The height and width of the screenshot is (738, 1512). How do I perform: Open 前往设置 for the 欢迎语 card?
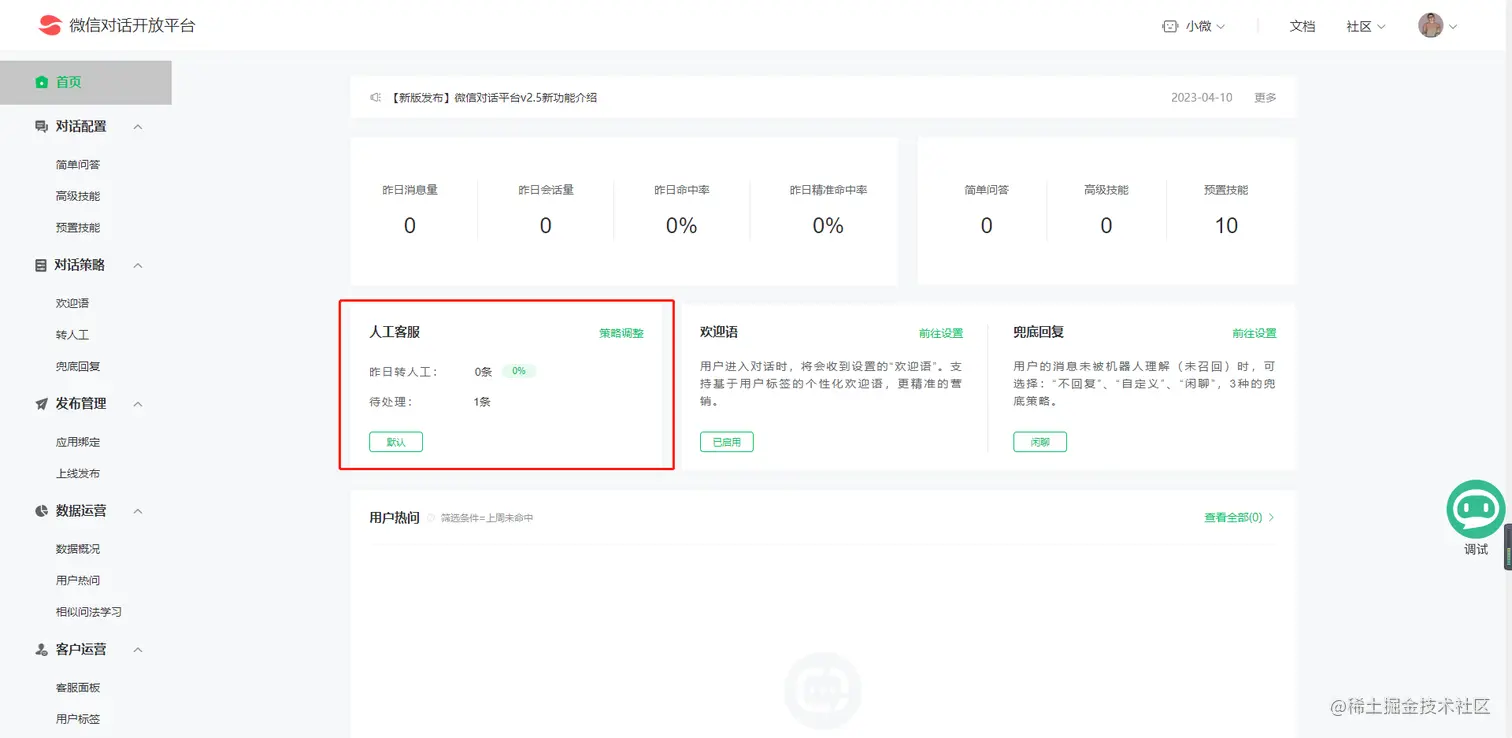point(941,333)
